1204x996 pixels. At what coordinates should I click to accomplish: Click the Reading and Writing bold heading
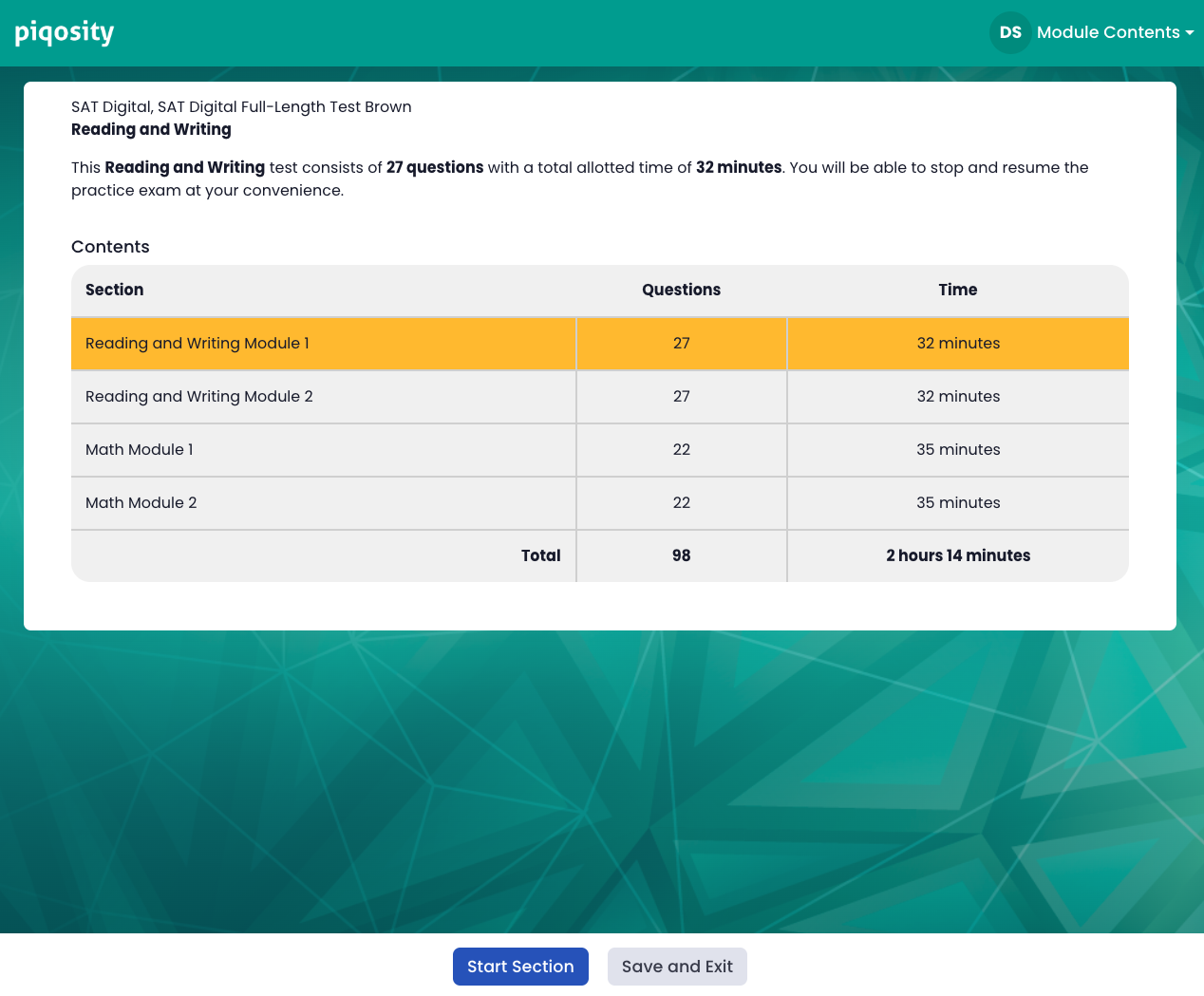click(151, 129)
